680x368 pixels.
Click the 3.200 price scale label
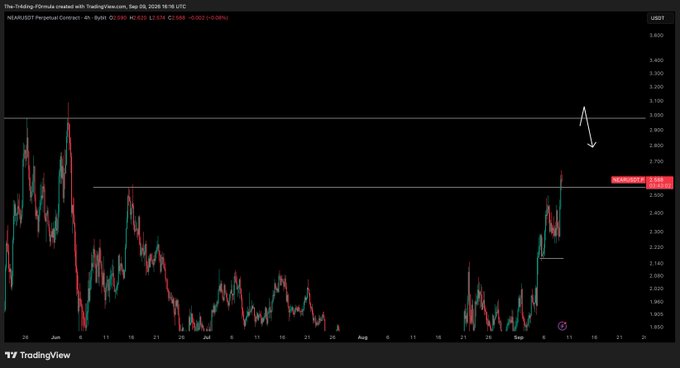tap(656, 87)
